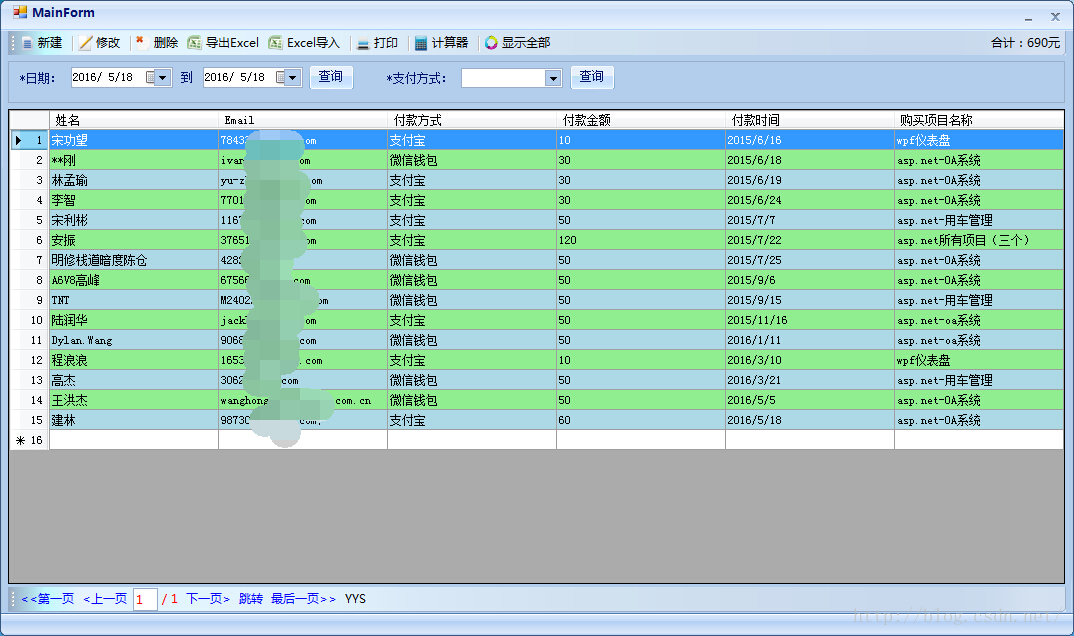Click the 查询 button next to 支付方式
This screenshot has height=636, width=1074.
tap(592, 77)
